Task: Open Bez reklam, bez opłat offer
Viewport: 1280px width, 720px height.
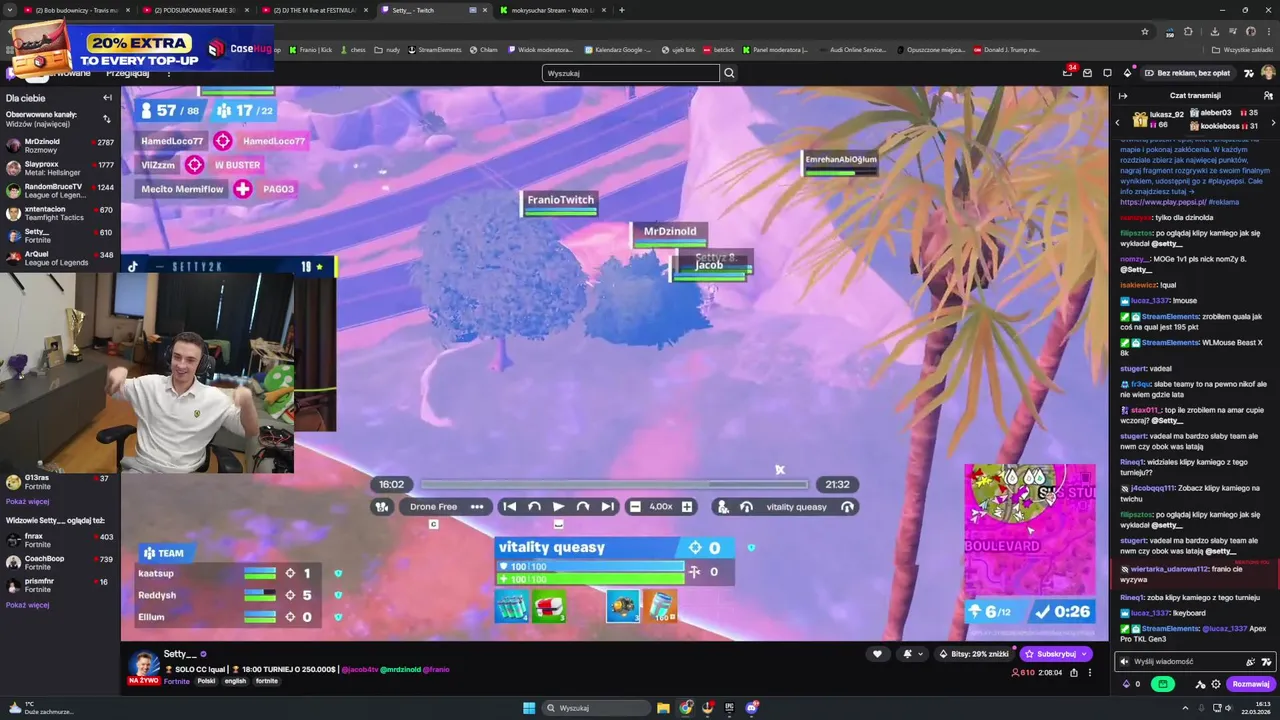Action: (x=1186, y=73)
